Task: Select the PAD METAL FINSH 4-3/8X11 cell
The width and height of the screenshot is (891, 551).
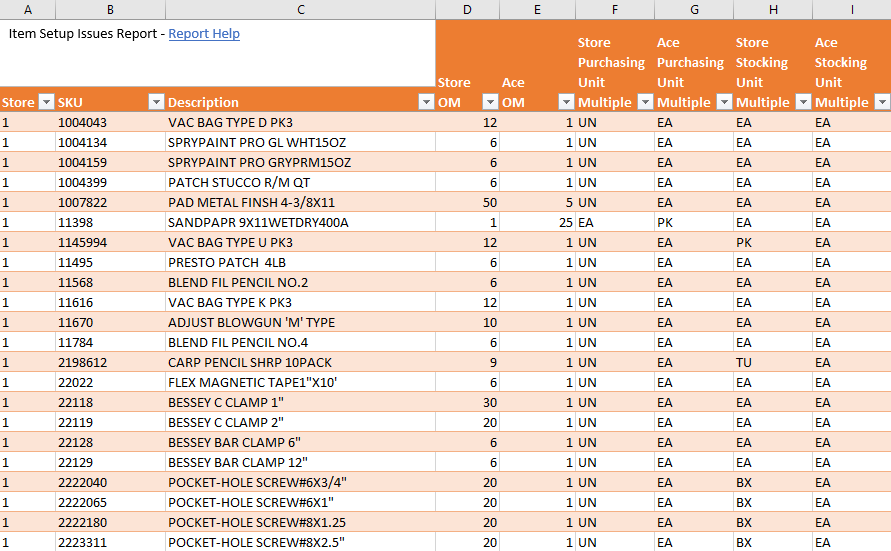Action: tap(301, 202)
